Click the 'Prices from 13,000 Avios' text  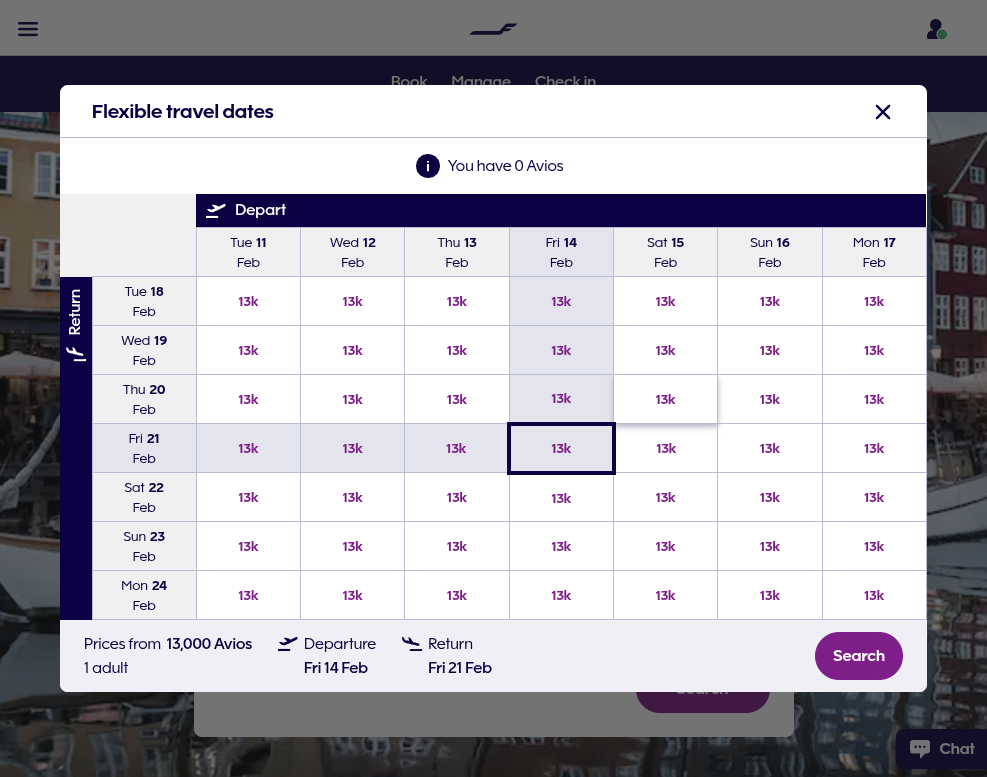click(167, 644)
